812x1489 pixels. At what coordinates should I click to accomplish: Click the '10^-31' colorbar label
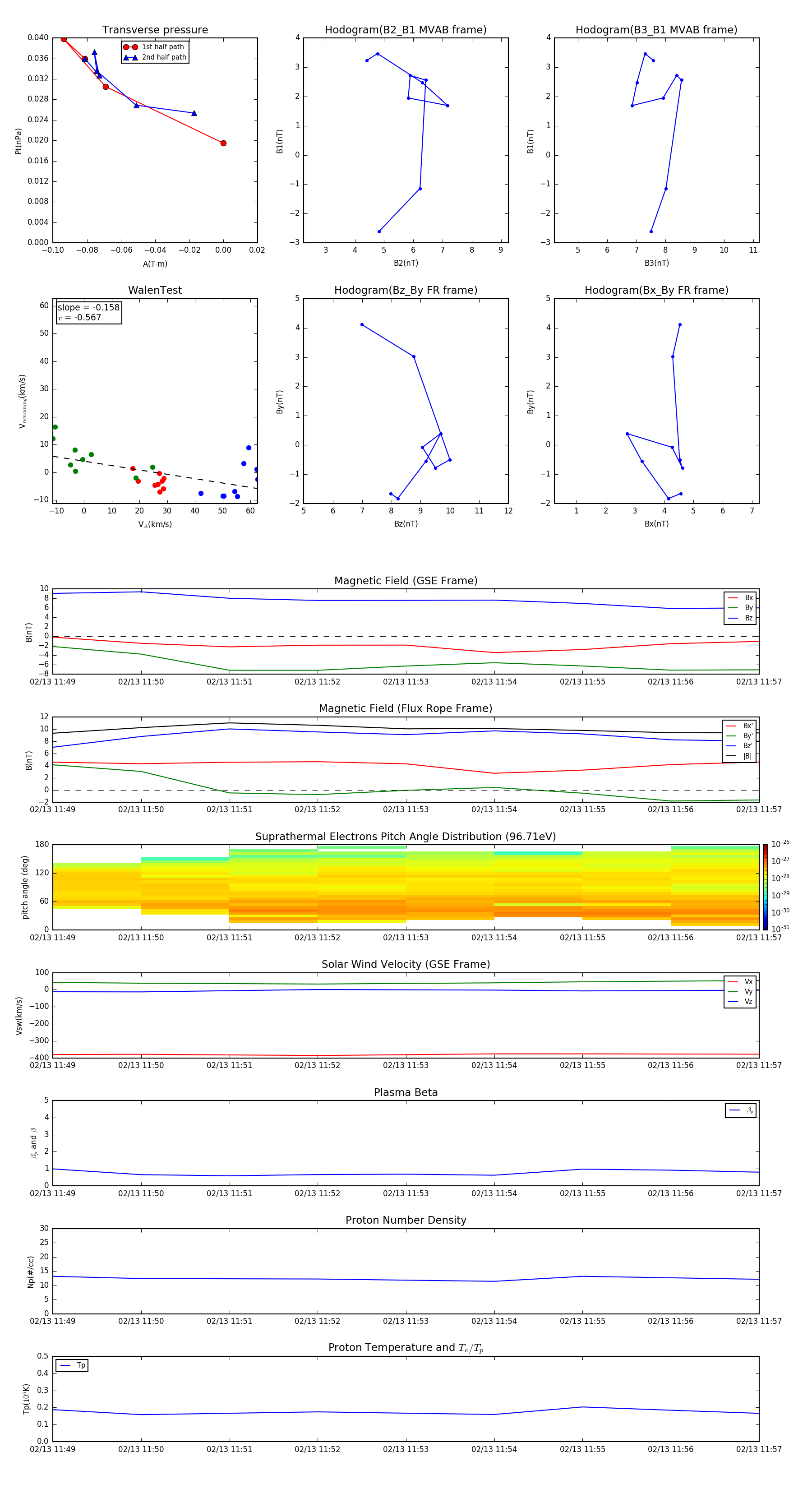[780, 929]
